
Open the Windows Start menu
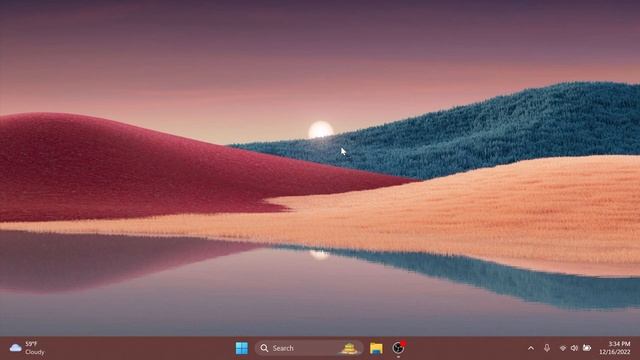pos(242,348)
